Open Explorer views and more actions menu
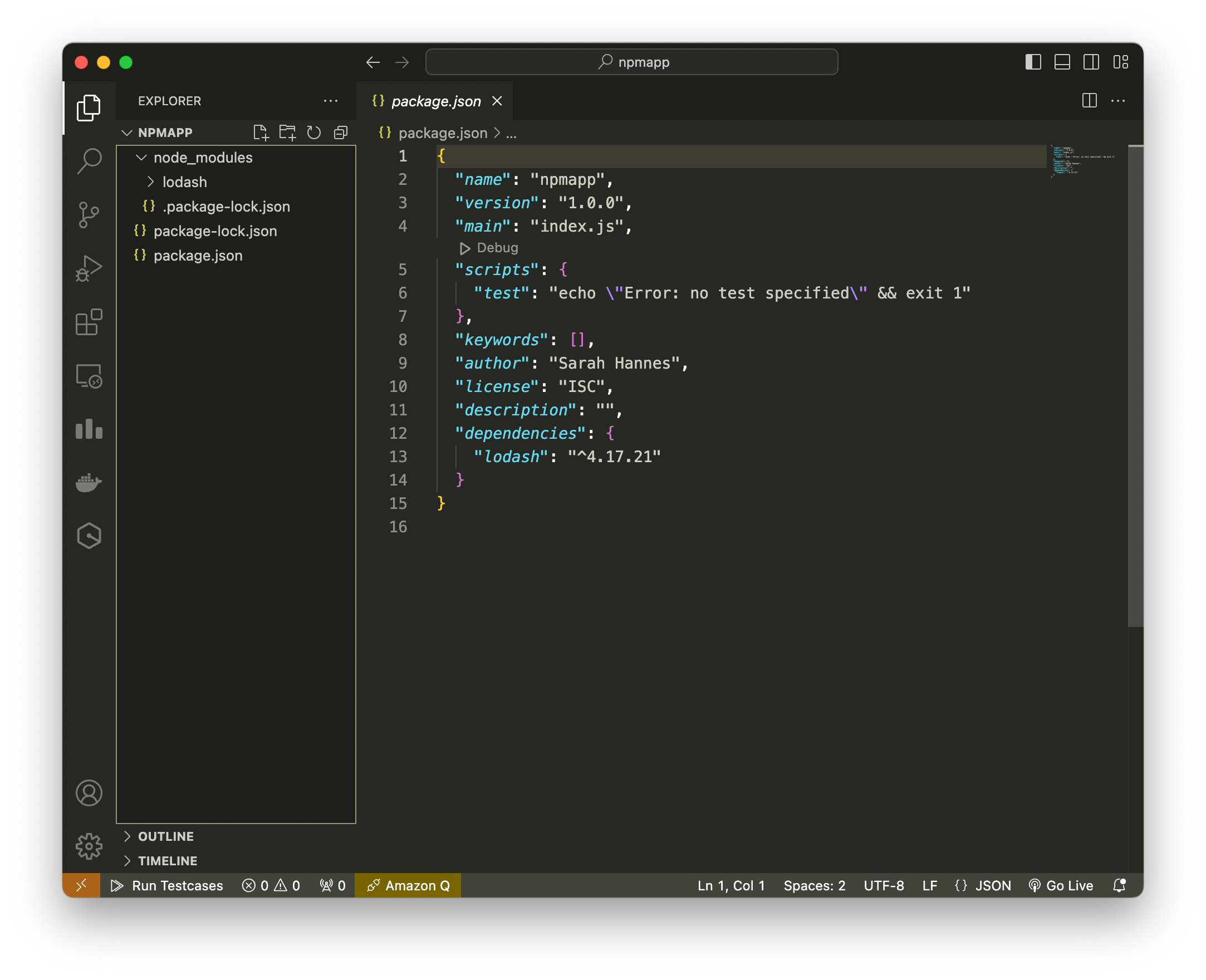 pyautogui.click(x=331, y=101)
